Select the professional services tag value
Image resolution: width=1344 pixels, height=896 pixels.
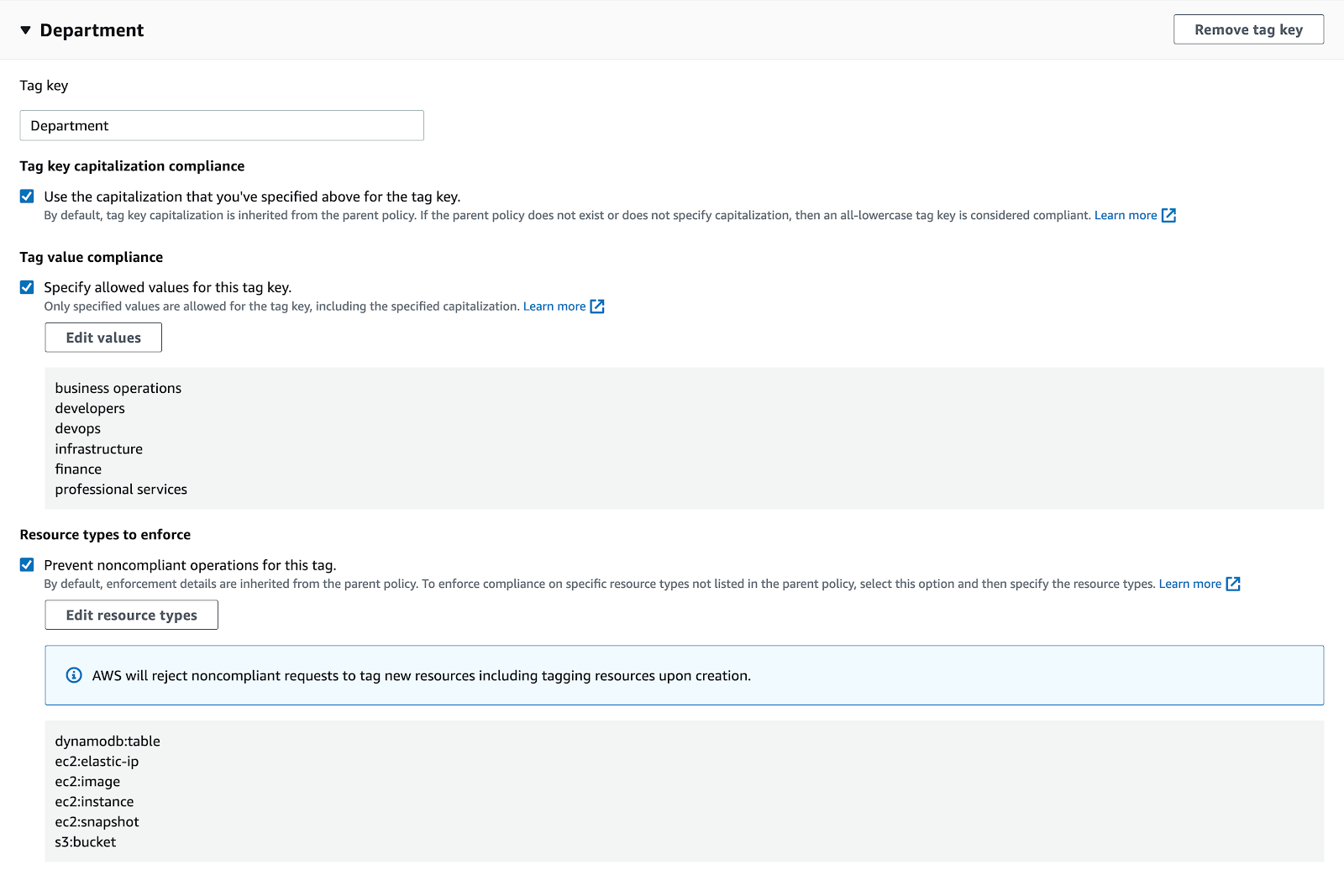[121, 490]
